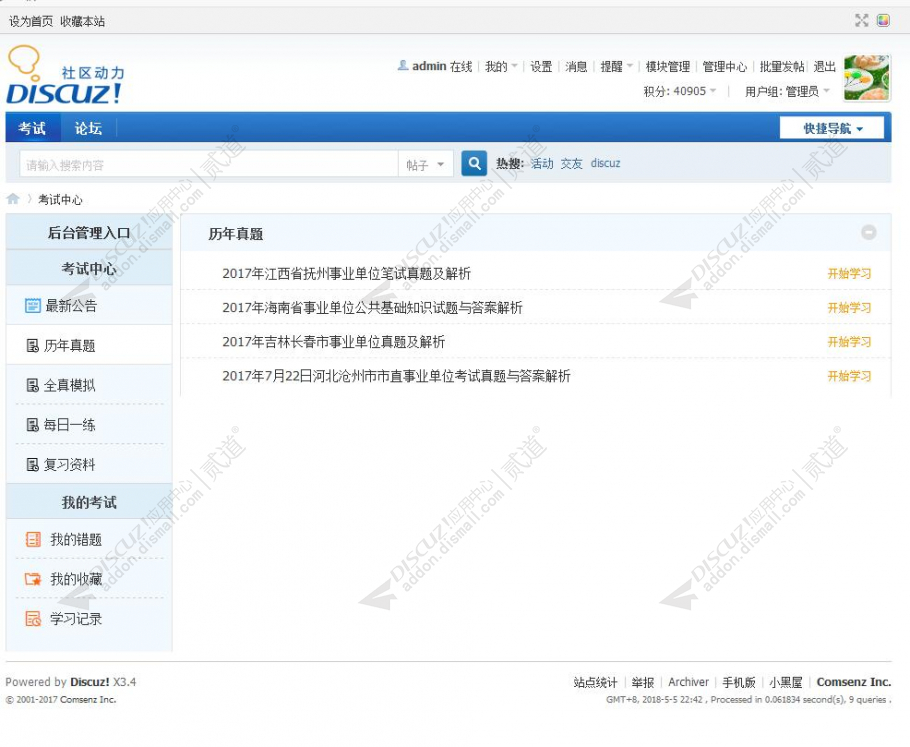The width and height of the screenshot is (910, 747).
Task: Switch to the 考试 nav tab
Action: tap(32, 128)
